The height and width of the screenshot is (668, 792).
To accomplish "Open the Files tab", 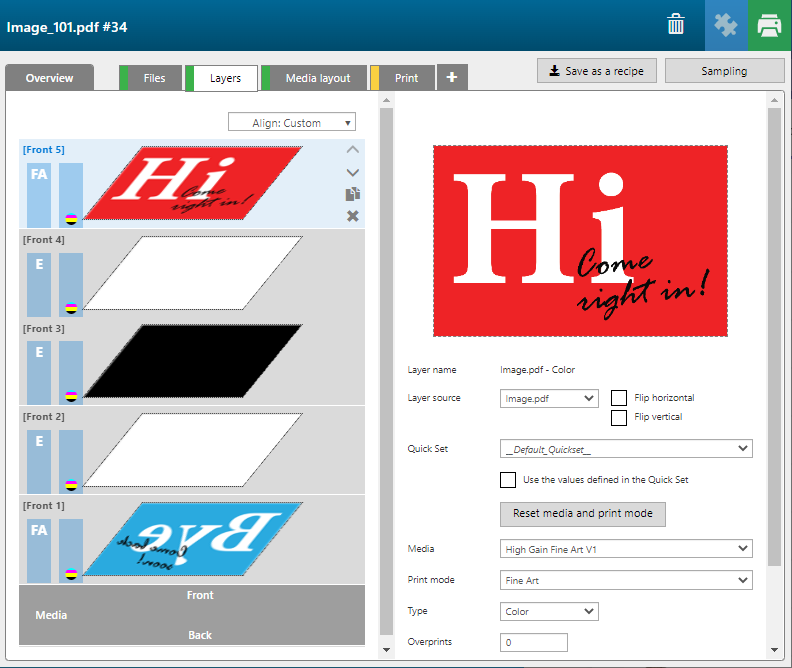I will tap(154, 78).
